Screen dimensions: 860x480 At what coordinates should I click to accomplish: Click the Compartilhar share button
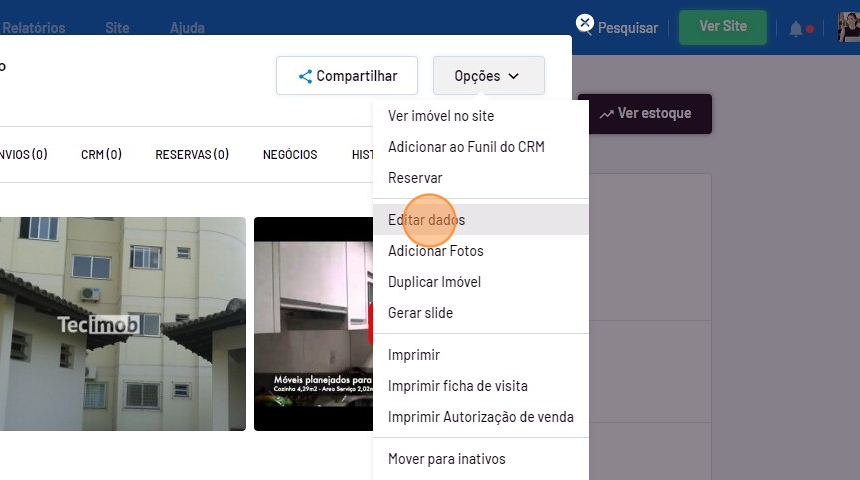pyautogui.click(x=347, y=76)
